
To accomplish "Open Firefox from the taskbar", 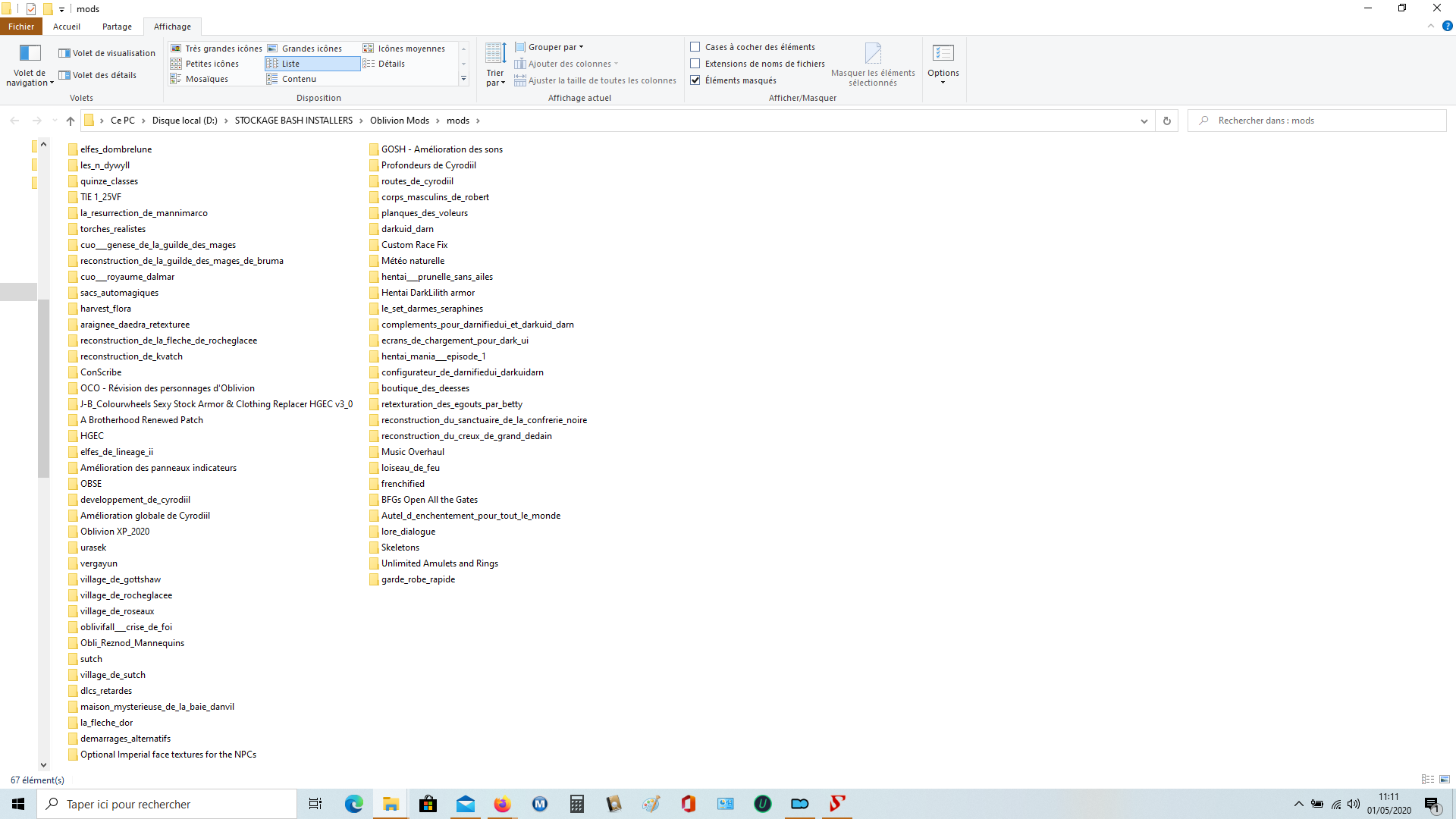I will pyautogui.click(x=502, y=804).
